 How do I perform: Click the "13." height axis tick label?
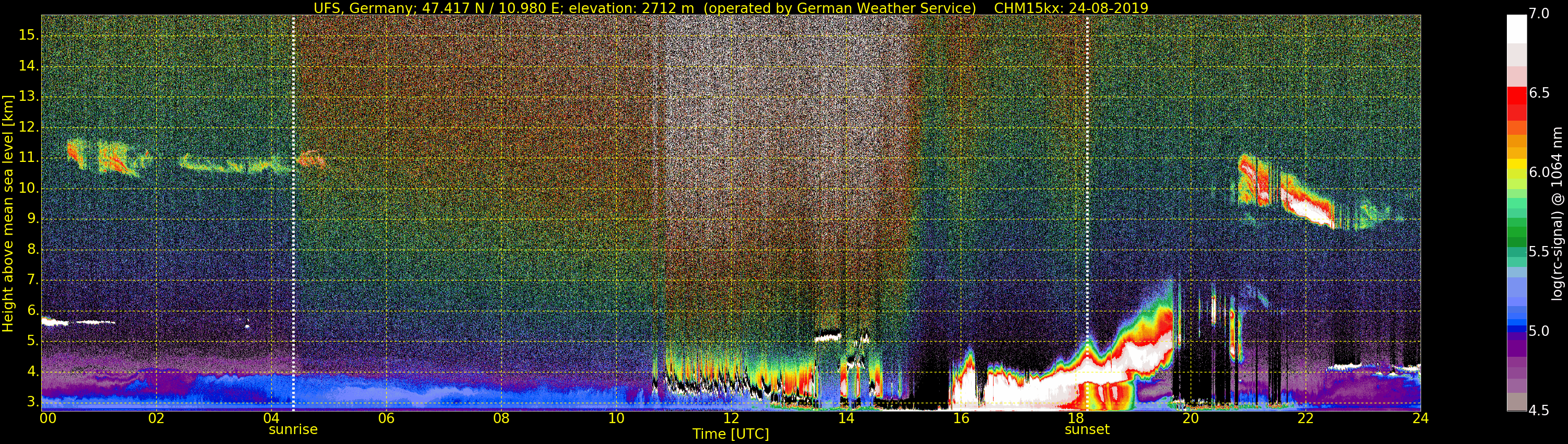click(29, 97)
